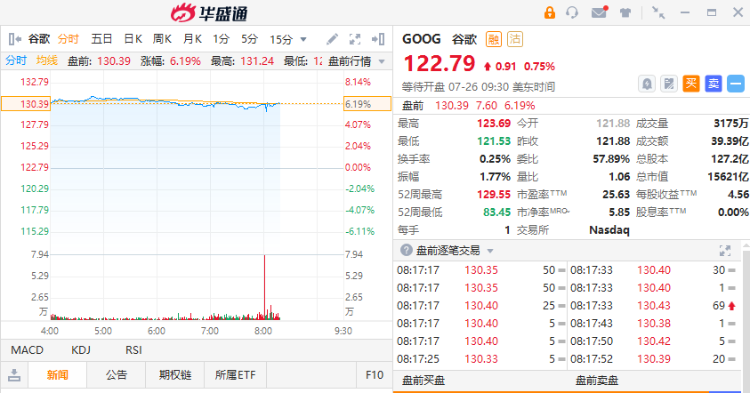Download icon beside the news tab
750x393 pixels.
pyautogui.click(x=14, y=375)
